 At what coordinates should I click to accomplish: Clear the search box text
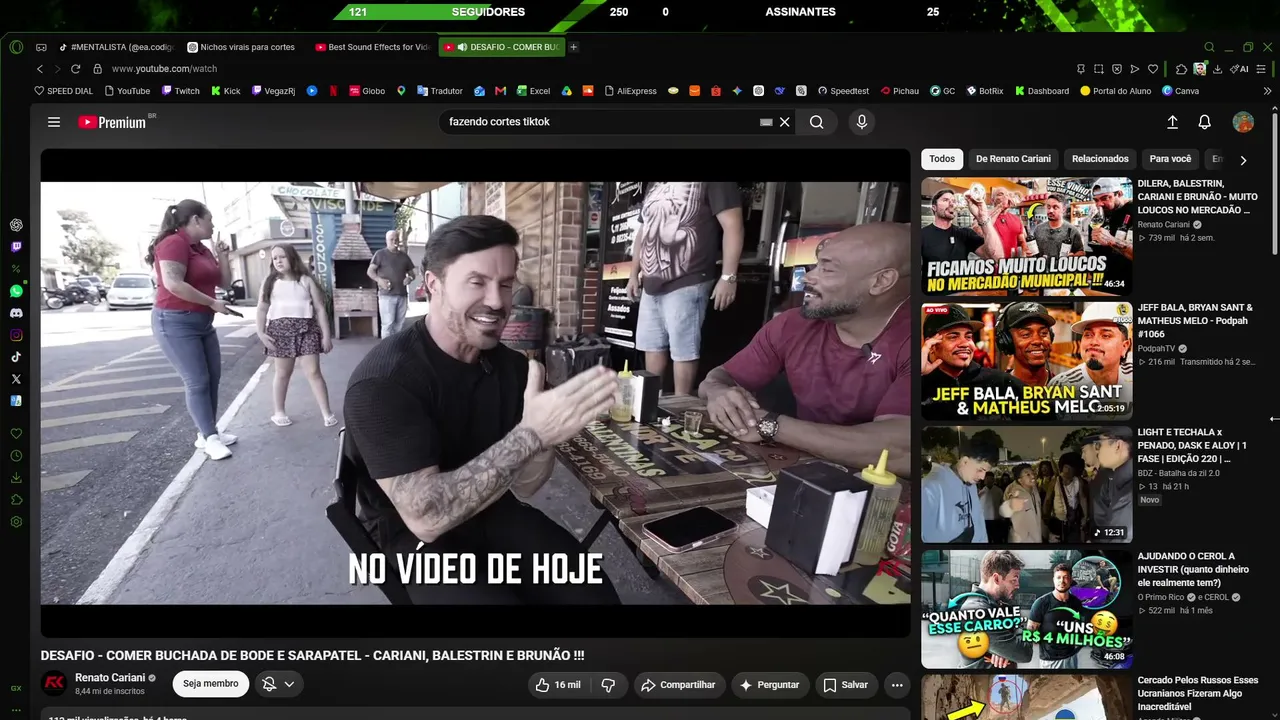coord(785,122)
